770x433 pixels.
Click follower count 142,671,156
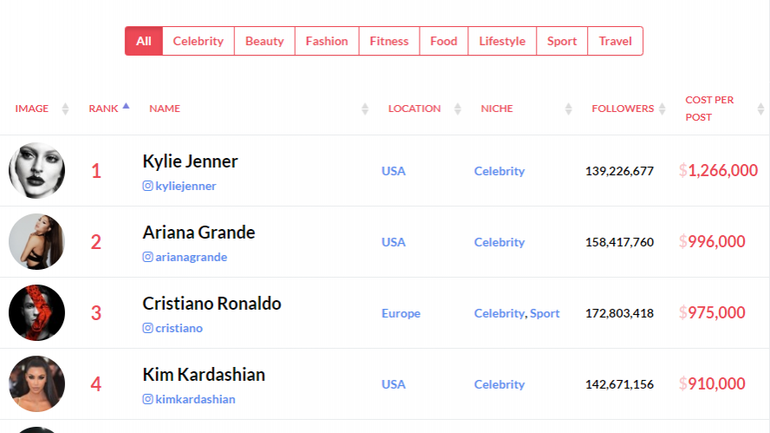tap(619, 385)
